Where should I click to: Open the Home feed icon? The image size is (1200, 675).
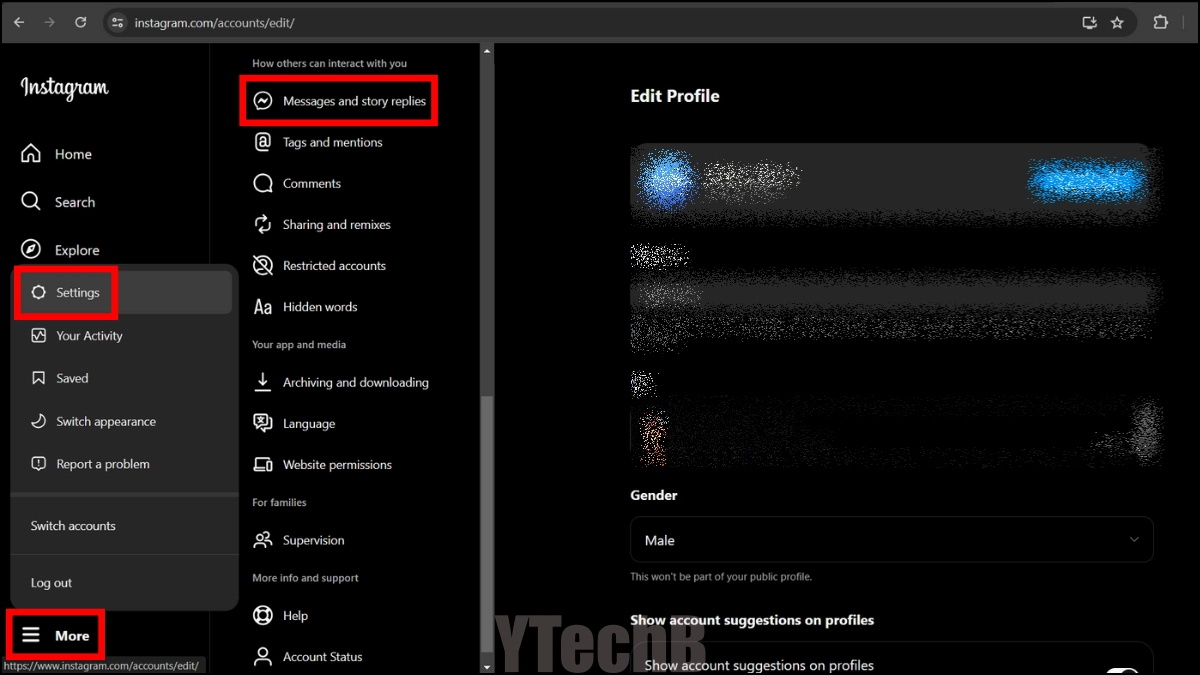pos(31,154)
